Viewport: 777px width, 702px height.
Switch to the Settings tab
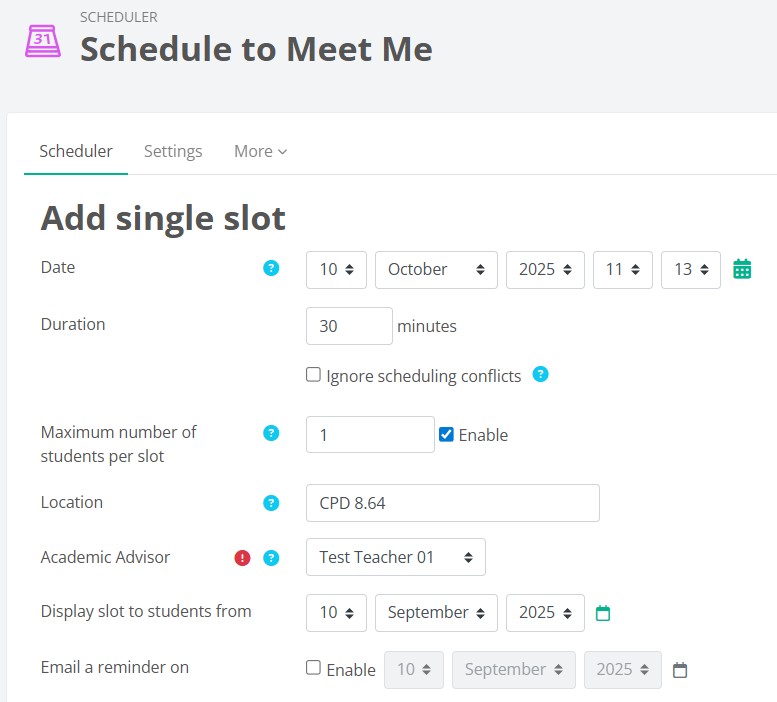pyautogui.click(x=173, y=151)
